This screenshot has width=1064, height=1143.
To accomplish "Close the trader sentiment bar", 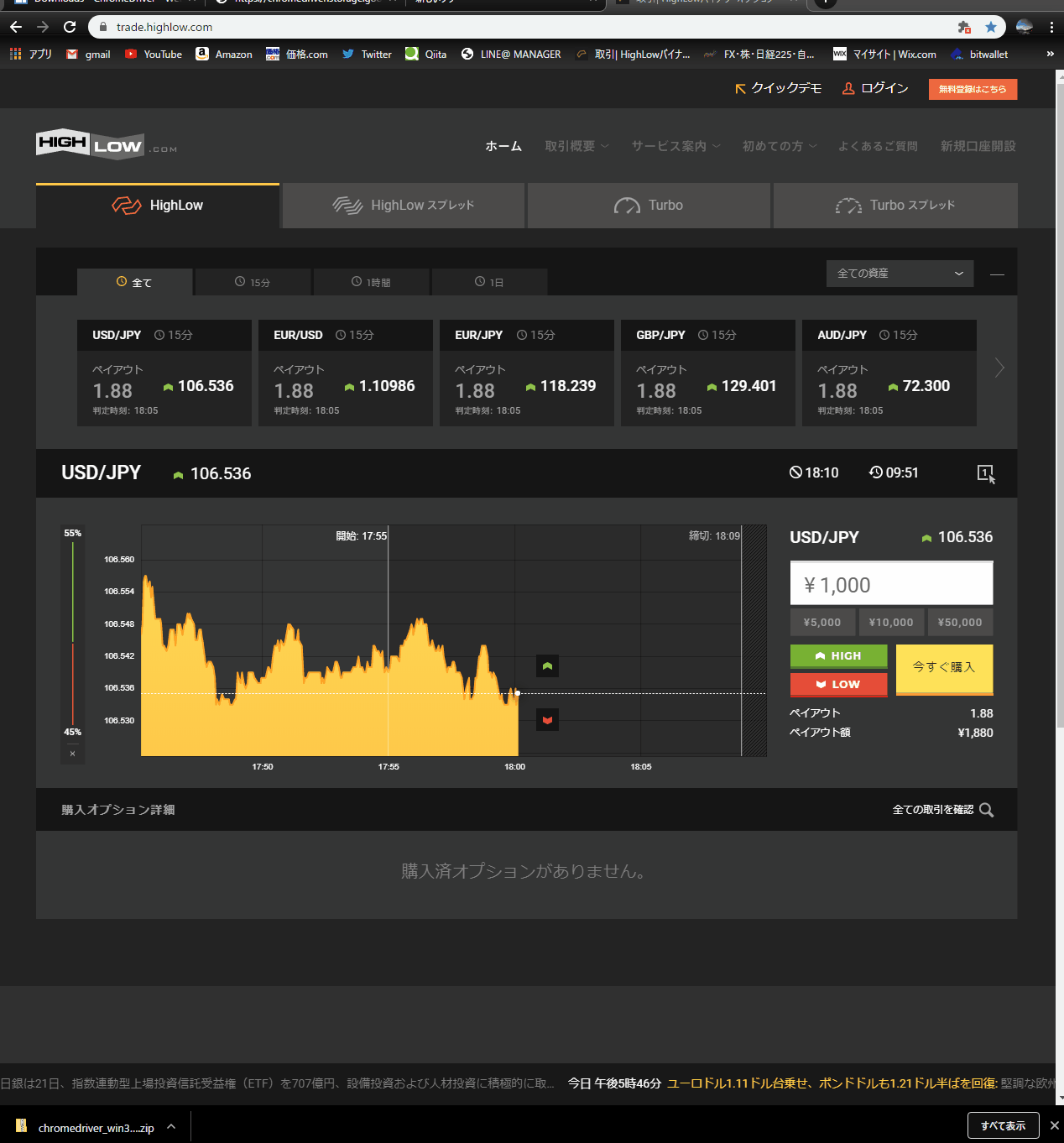I will (x=73, y=754).
